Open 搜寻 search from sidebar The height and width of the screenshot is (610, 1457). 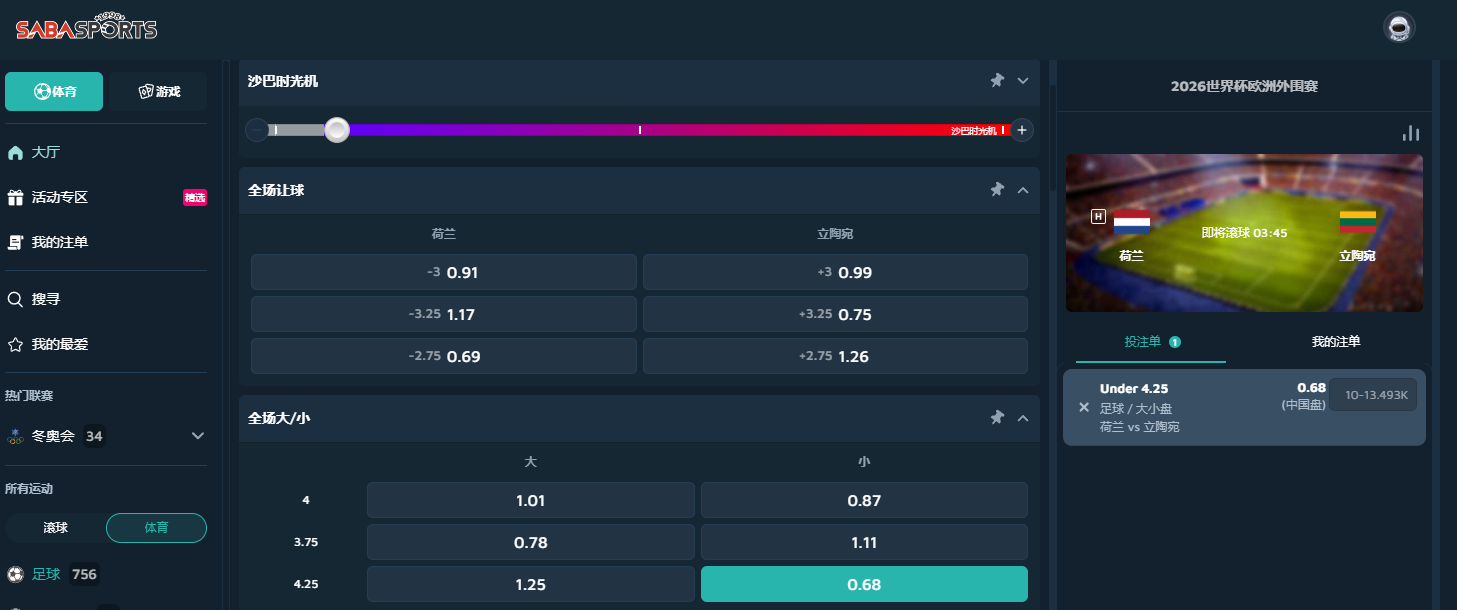click(46, 299)
